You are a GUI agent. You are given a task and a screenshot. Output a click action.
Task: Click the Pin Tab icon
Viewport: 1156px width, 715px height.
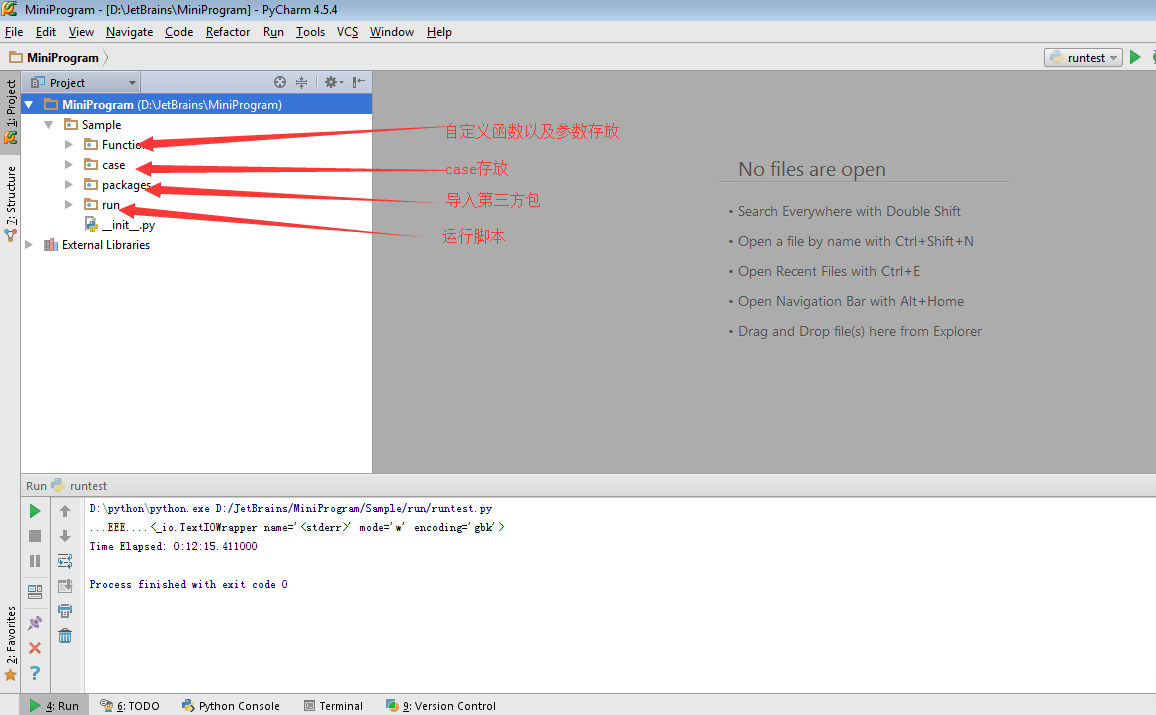(x=35, y=623)
